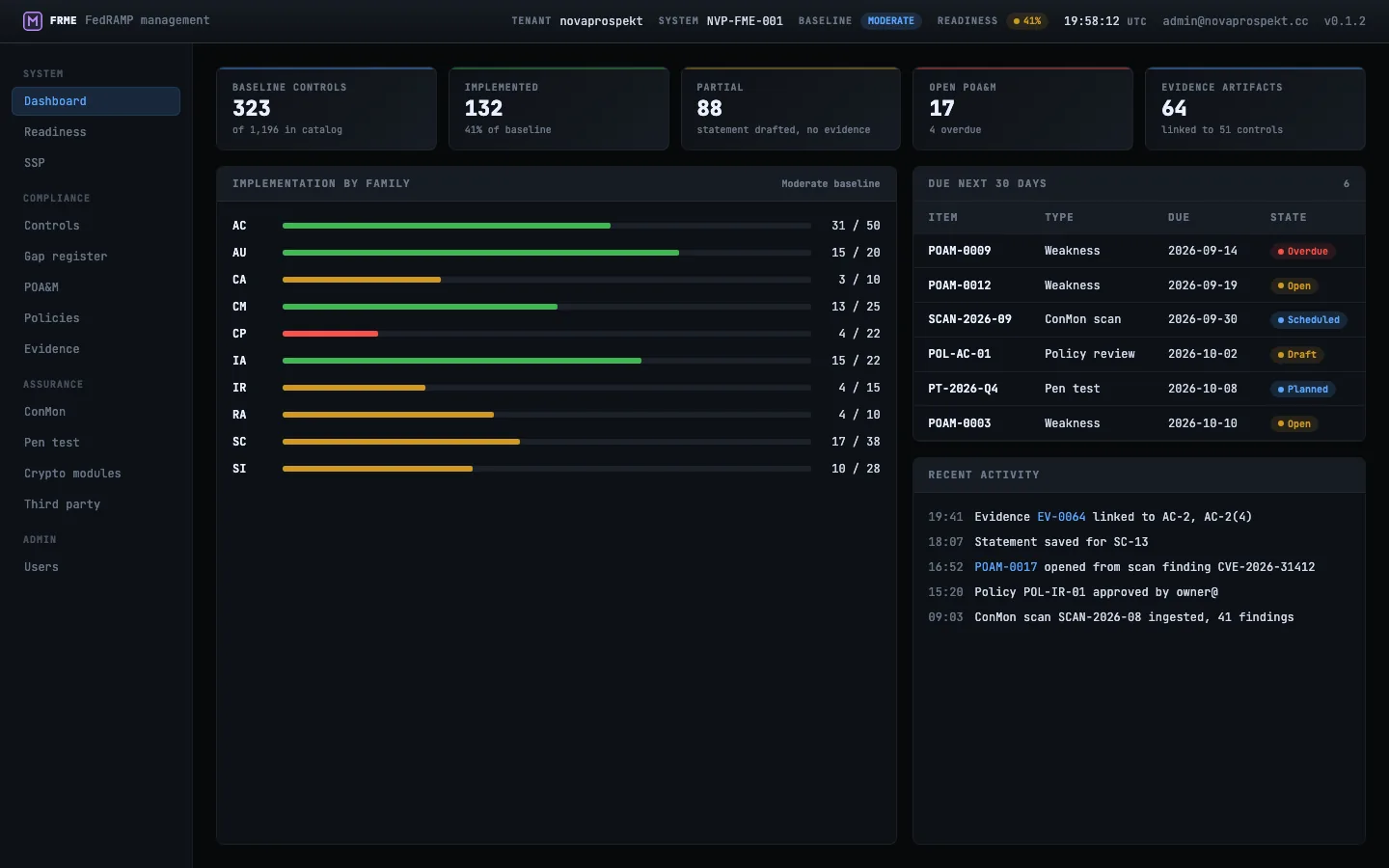Click Open badge on POAM-0003 row
This screenshot has width=1389, height=868.
(1294, 424)
